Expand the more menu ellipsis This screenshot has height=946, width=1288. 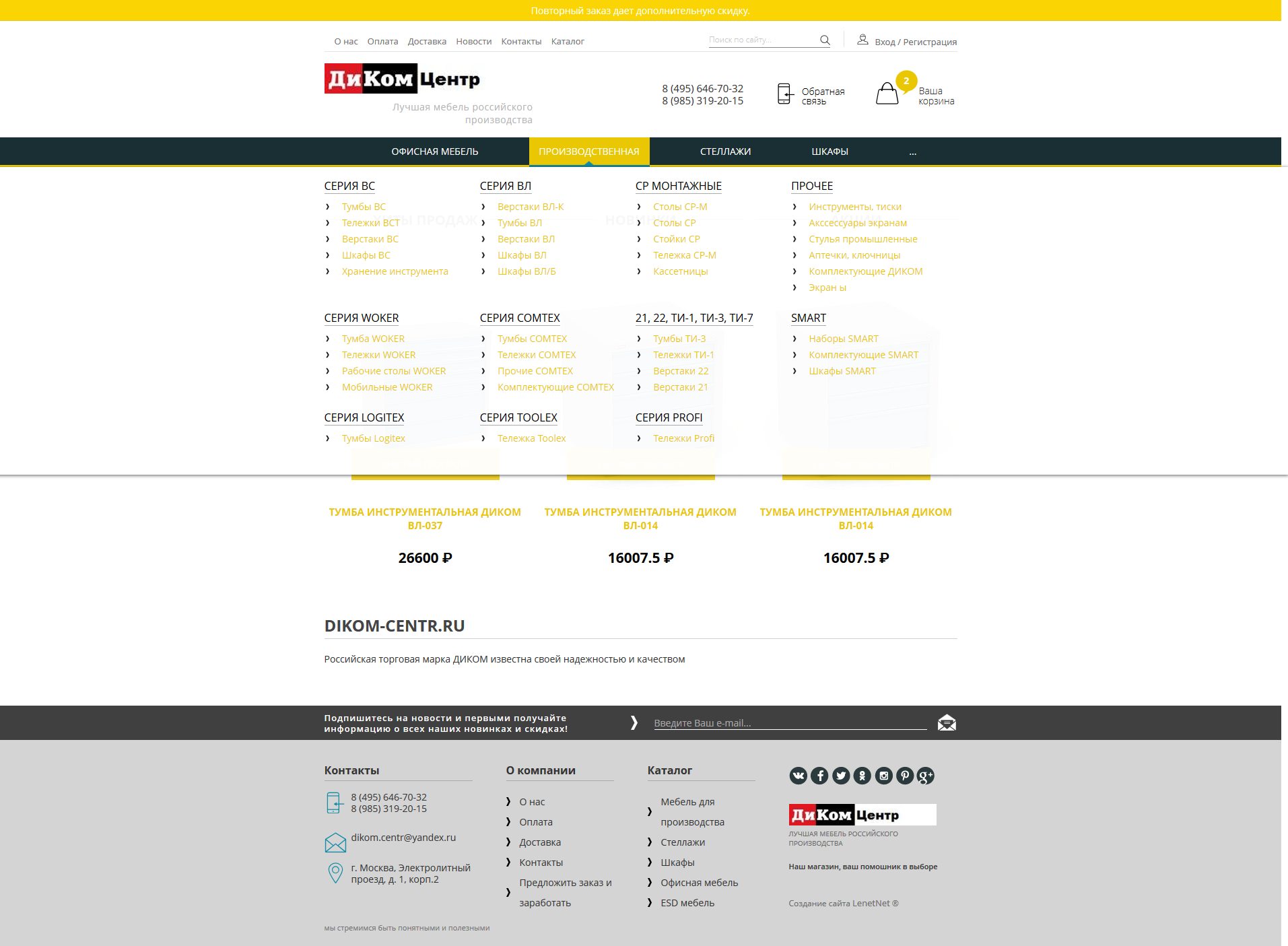coord(913,152)
